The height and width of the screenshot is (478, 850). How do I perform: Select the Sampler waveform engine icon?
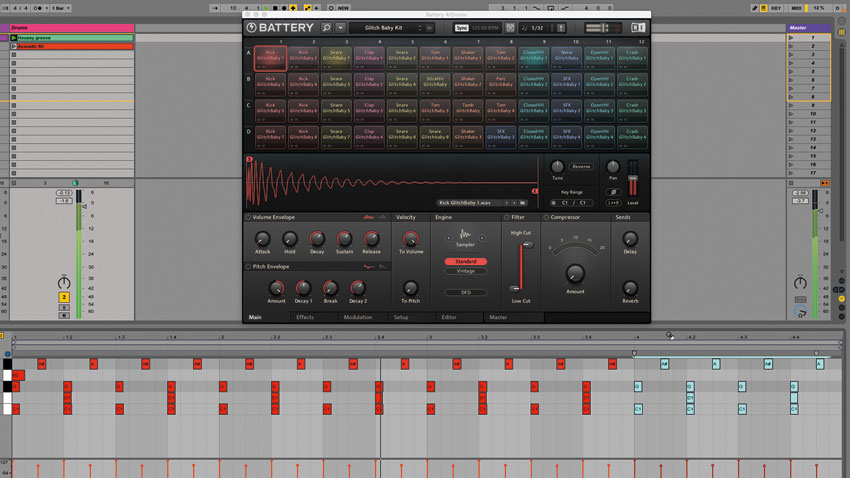465,235
